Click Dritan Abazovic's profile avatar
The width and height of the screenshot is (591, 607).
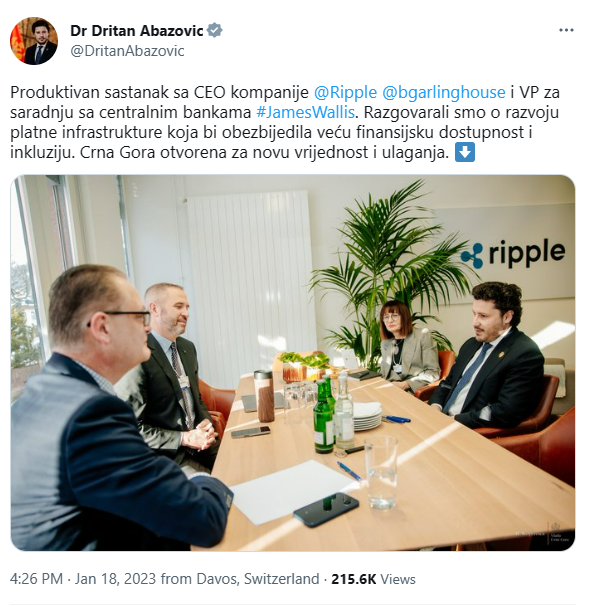[x=34, y=41]
